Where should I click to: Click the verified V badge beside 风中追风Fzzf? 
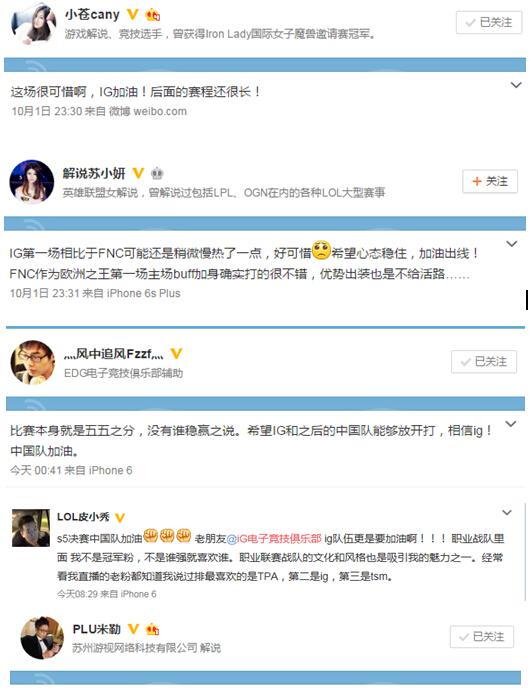[x=176, y=353]
